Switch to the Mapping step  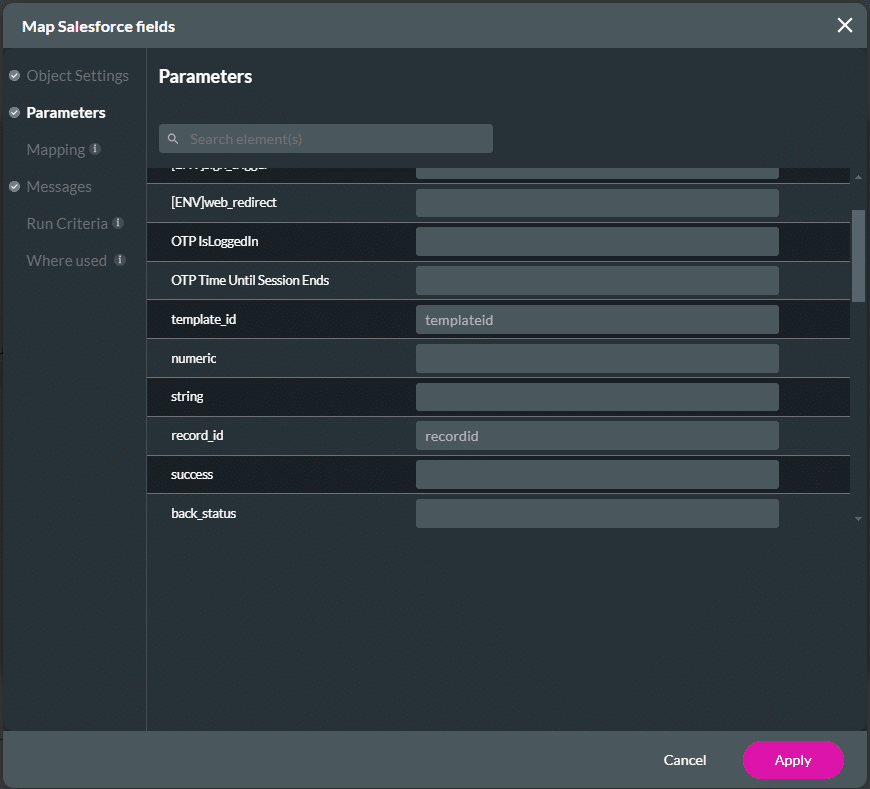coord(55,150)
